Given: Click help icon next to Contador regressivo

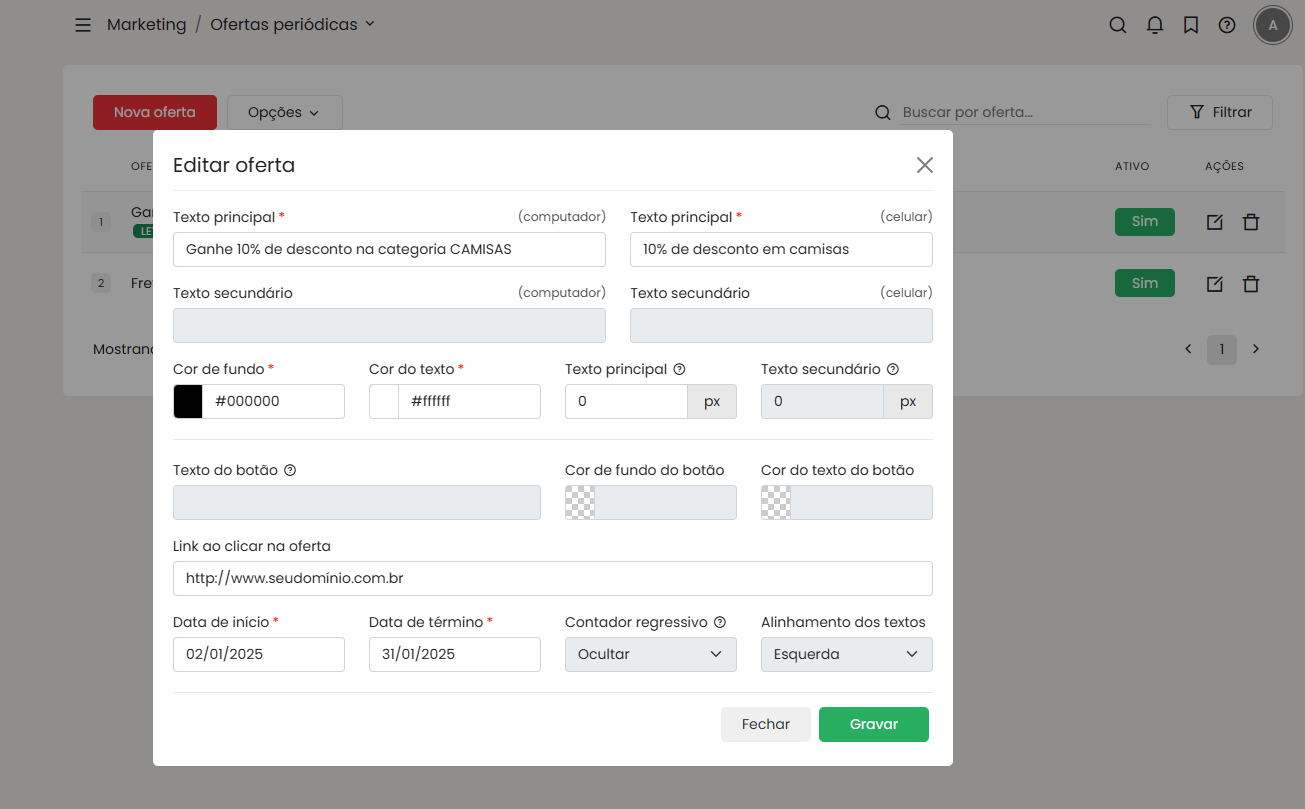Looking at the screenshot, I should 719,622.
